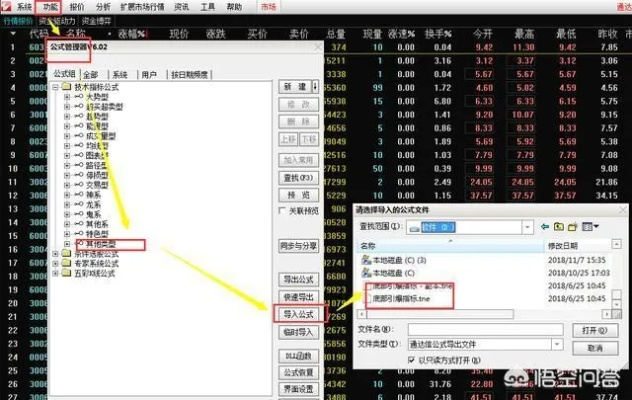Select the 交易型 tree item
The width and height of the screenshot is (632, 400).
pos(97,185)
